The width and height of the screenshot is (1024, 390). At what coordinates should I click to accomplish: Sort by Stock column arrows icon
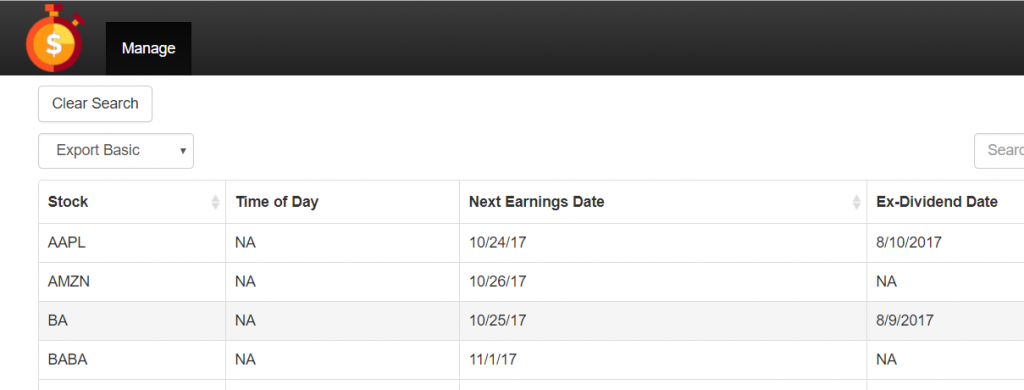coord(216,203)
